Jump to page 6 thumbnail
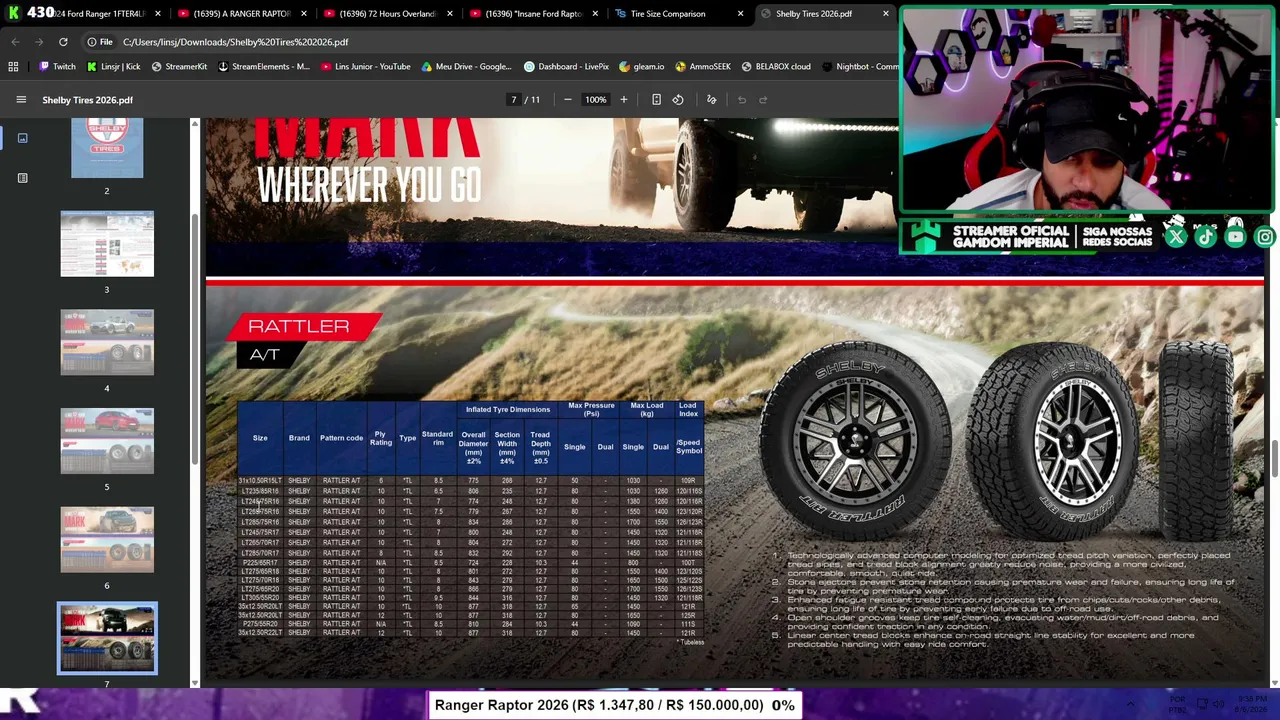The image size is (1280, 720). pos(107,540)
